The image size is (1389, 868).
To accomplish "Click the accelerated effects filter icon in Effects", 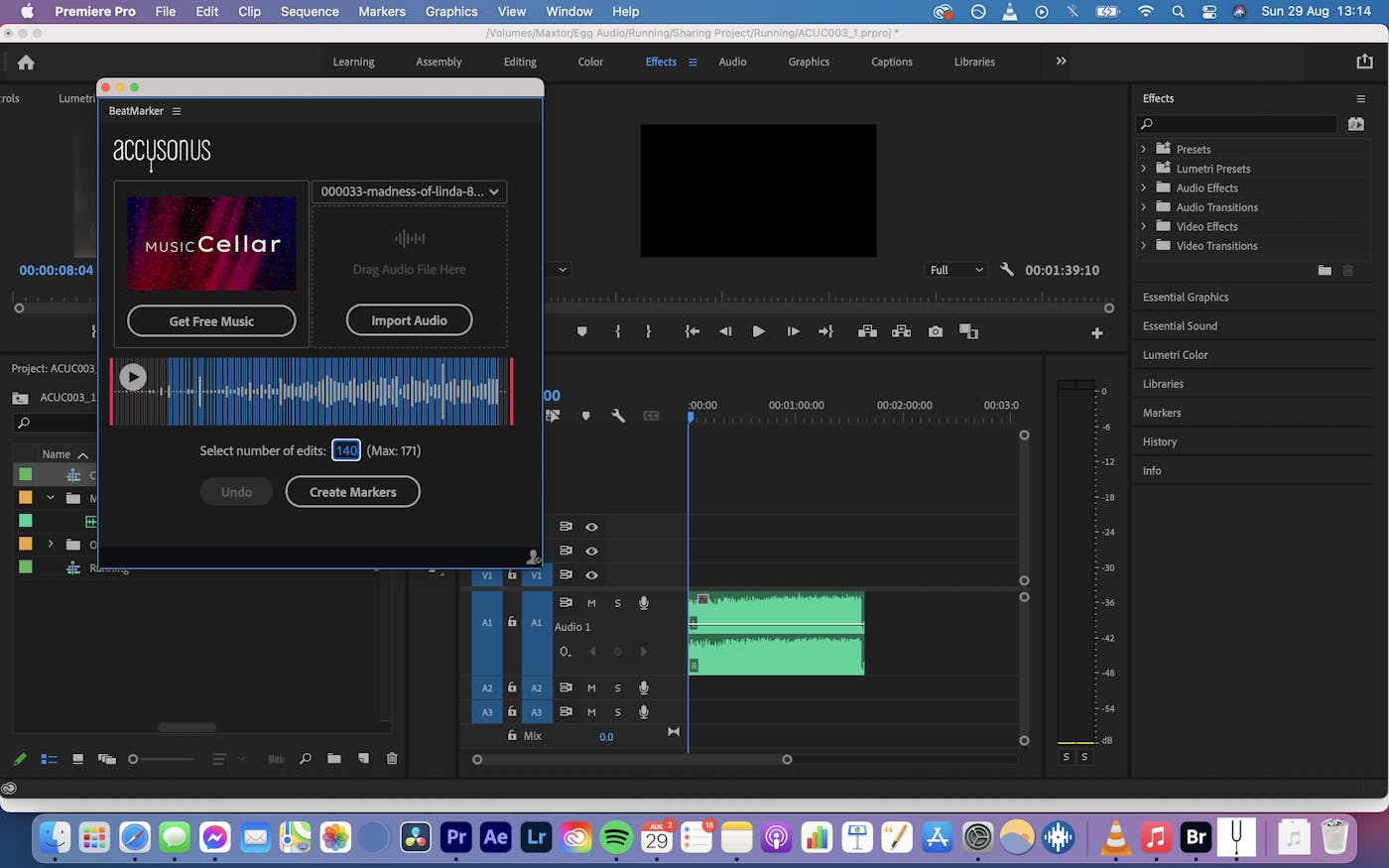I will pos(1356,124).
